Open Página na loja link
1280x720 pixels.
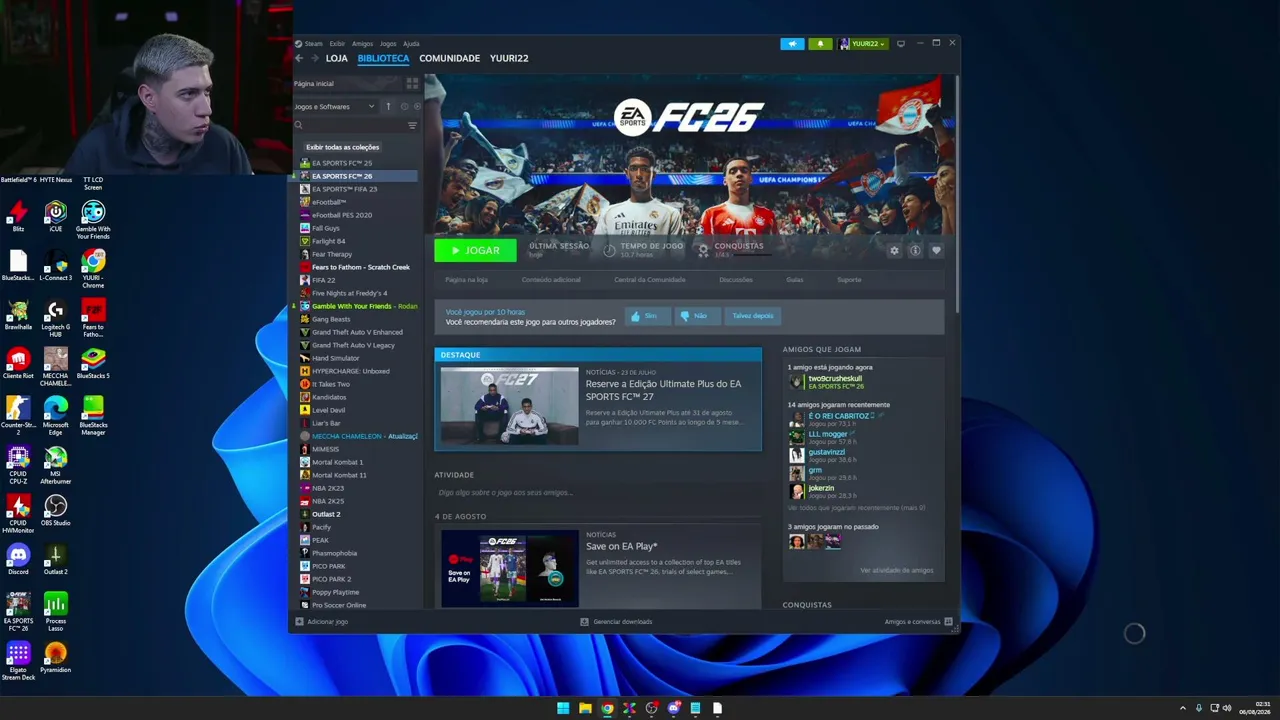[x=466, y=280]
